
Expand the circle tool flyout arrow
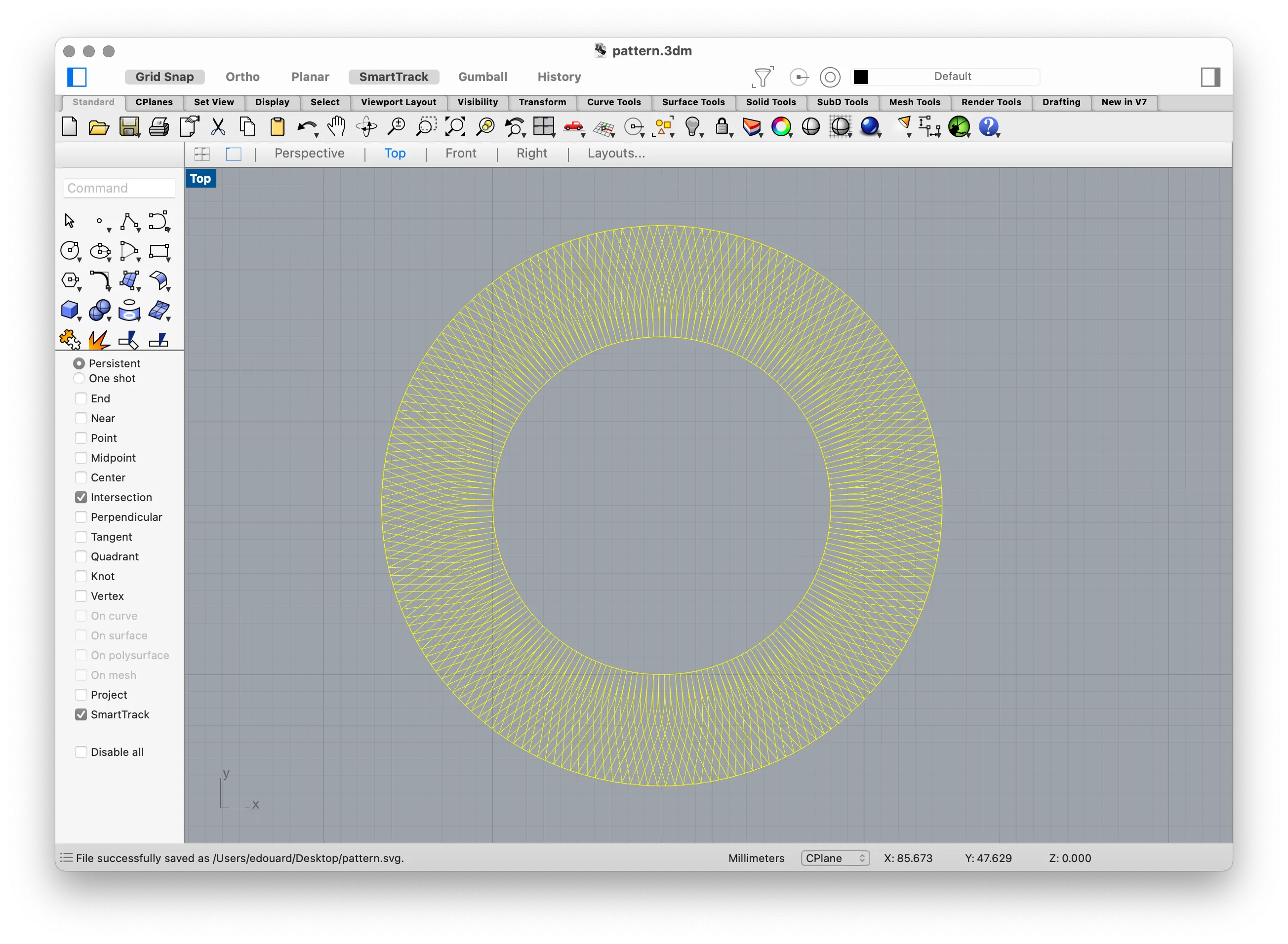pyautogui.click(x=80, y=261)
